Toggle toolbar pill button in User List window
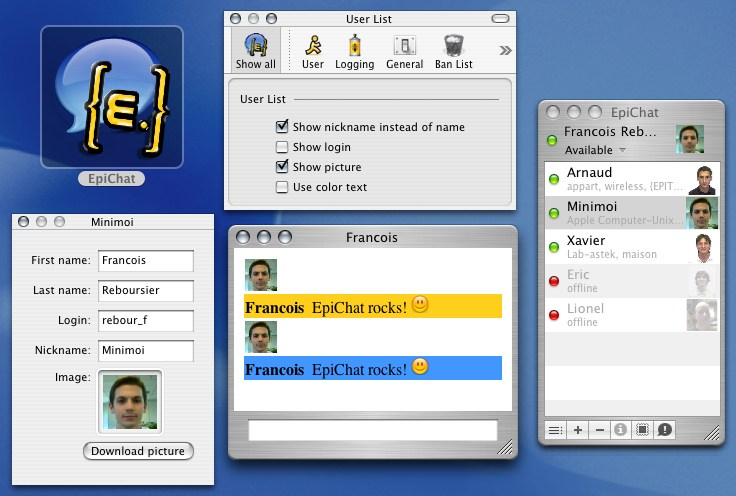Image resolution: width=736 pixels, height=496 pixels. click(x=500, y=19)
